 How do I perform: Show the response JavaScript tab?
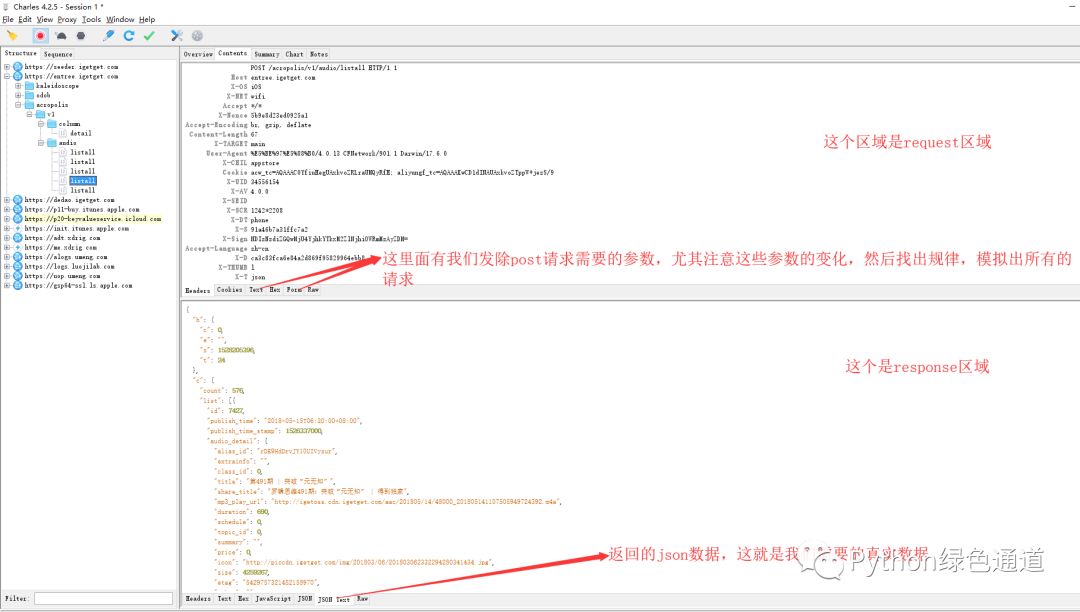click(273, 599)
